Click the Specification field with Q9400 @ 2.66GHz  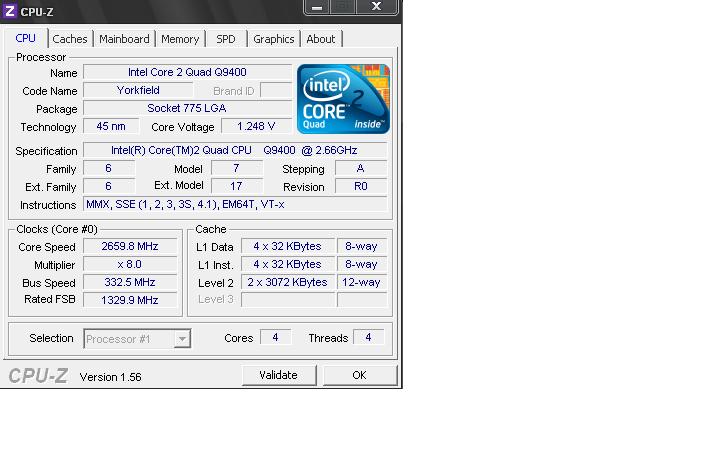point(235,151)
